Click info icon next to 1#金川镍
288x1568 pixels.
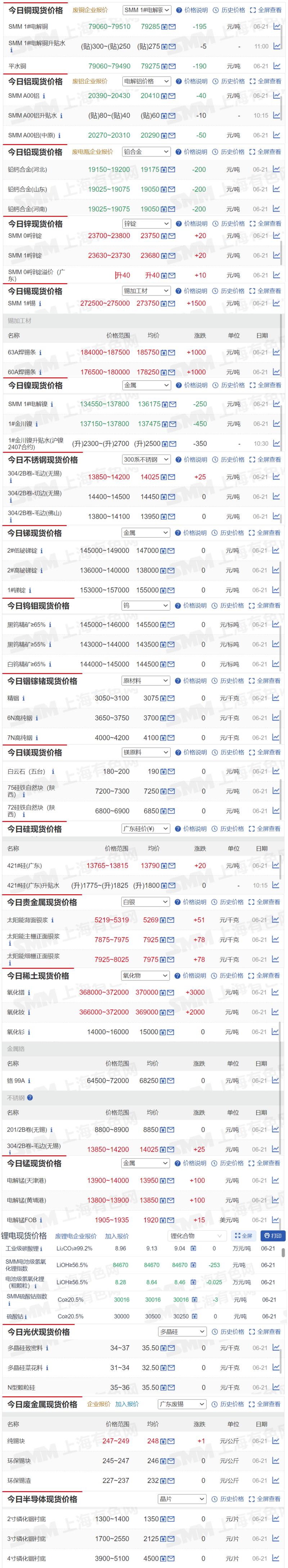tap(36, 424)
